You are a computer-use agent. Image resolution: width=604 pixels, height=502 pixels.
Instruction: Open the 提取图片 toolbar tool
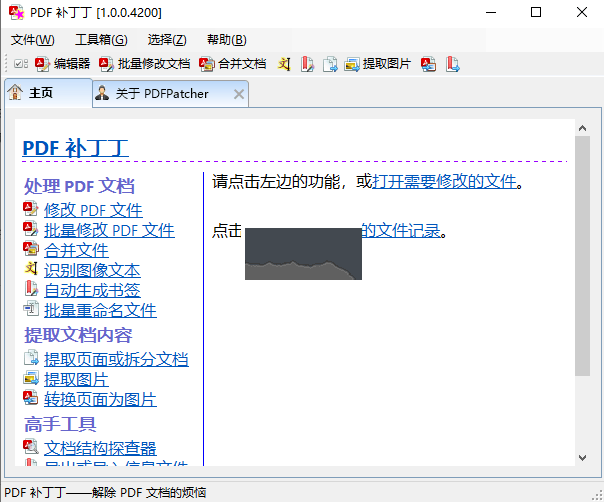click(378, 64)
